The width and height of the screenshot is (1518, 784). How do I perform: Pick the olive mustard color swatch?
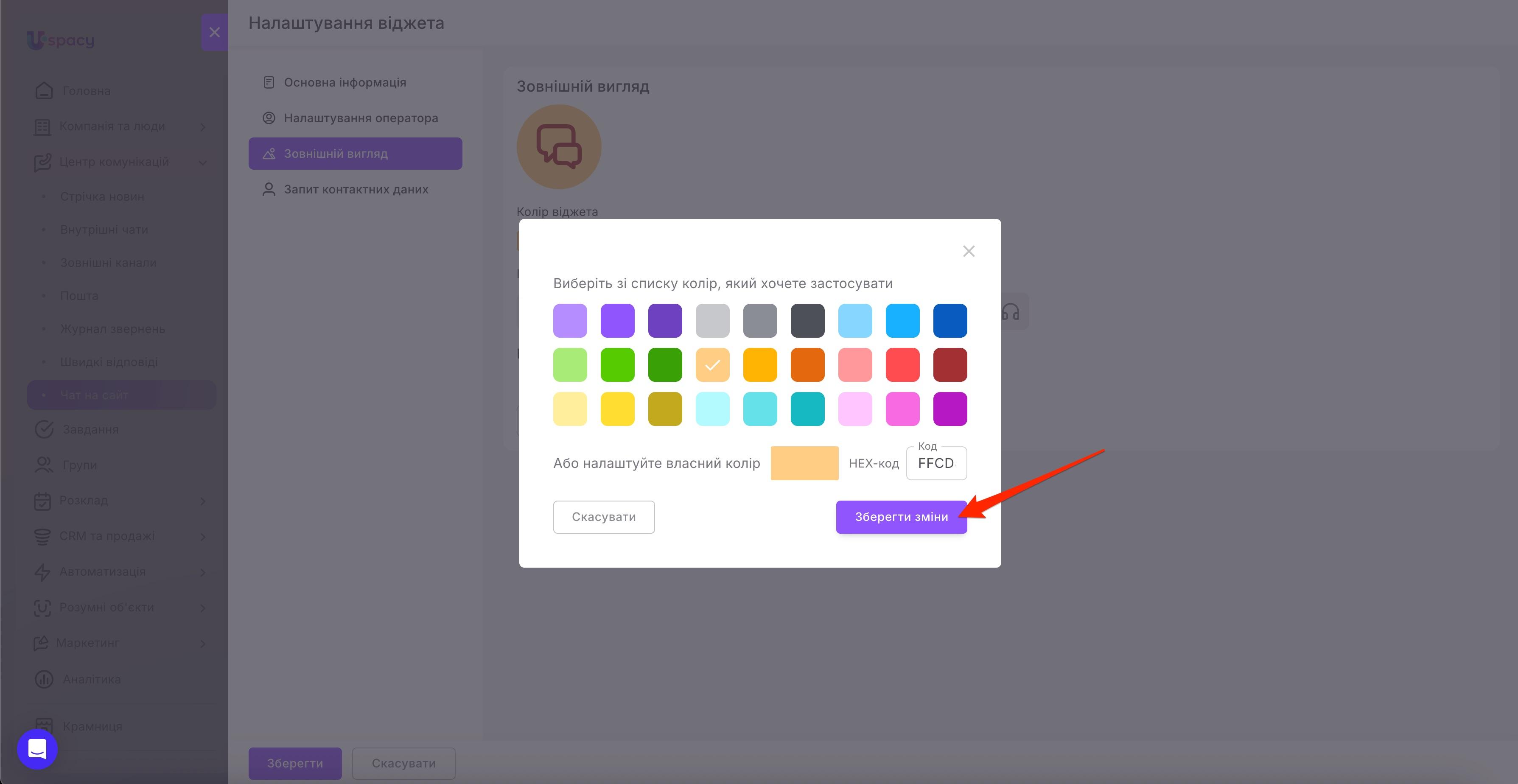pos(665,409)
